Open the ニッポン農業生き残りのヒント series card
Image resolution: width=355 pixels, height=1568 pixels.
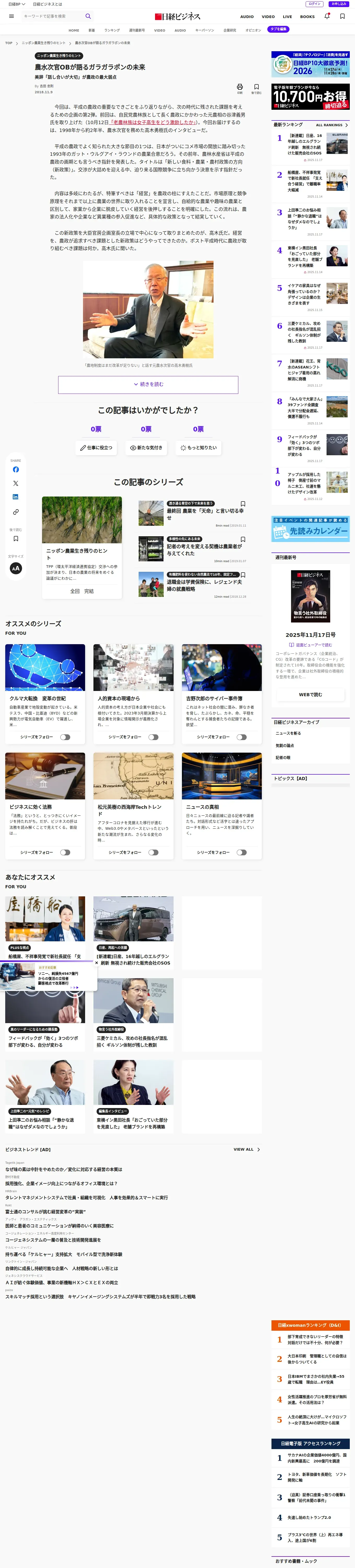(82, 548)
